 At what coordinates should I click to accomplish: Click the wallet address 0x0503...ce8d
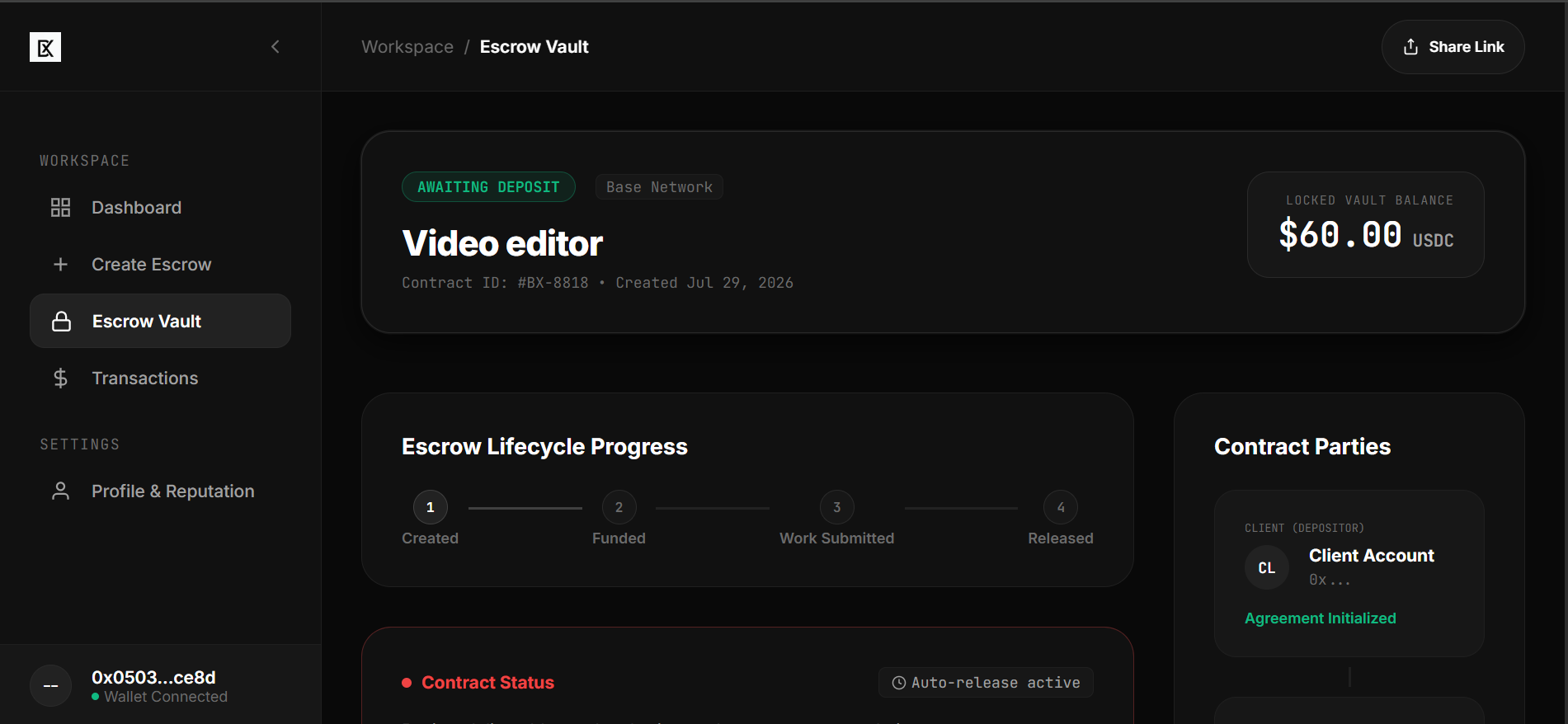coord(153,677)
